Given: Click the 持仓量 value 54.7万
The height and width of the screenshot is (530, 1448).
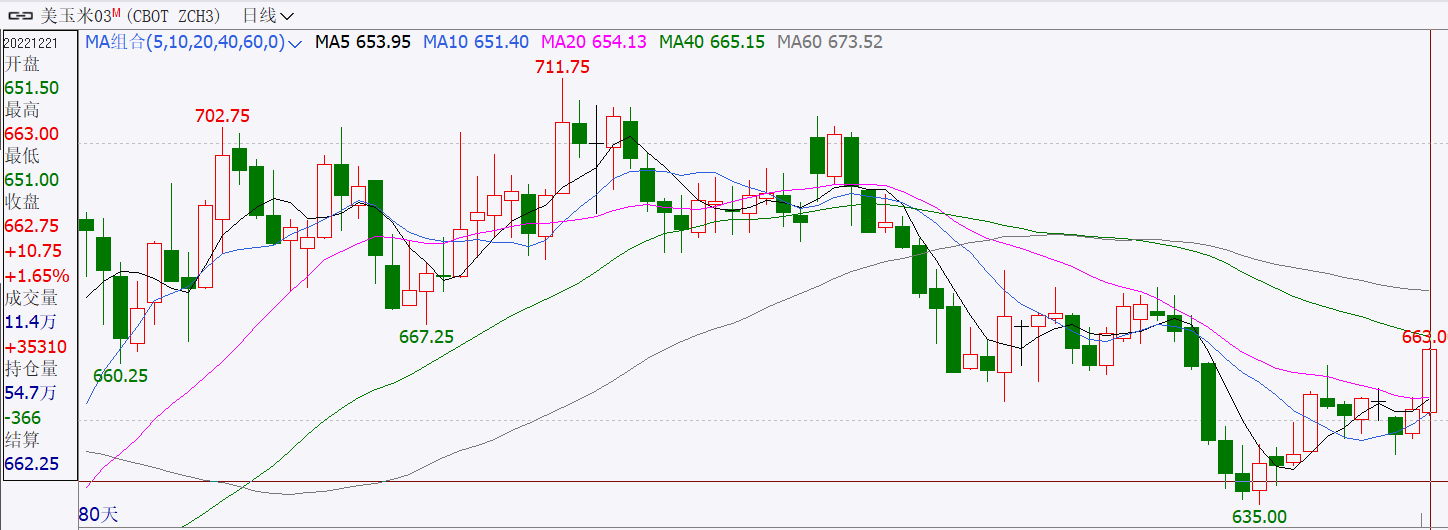Looking at the screenshot, I should coord(32,394).
